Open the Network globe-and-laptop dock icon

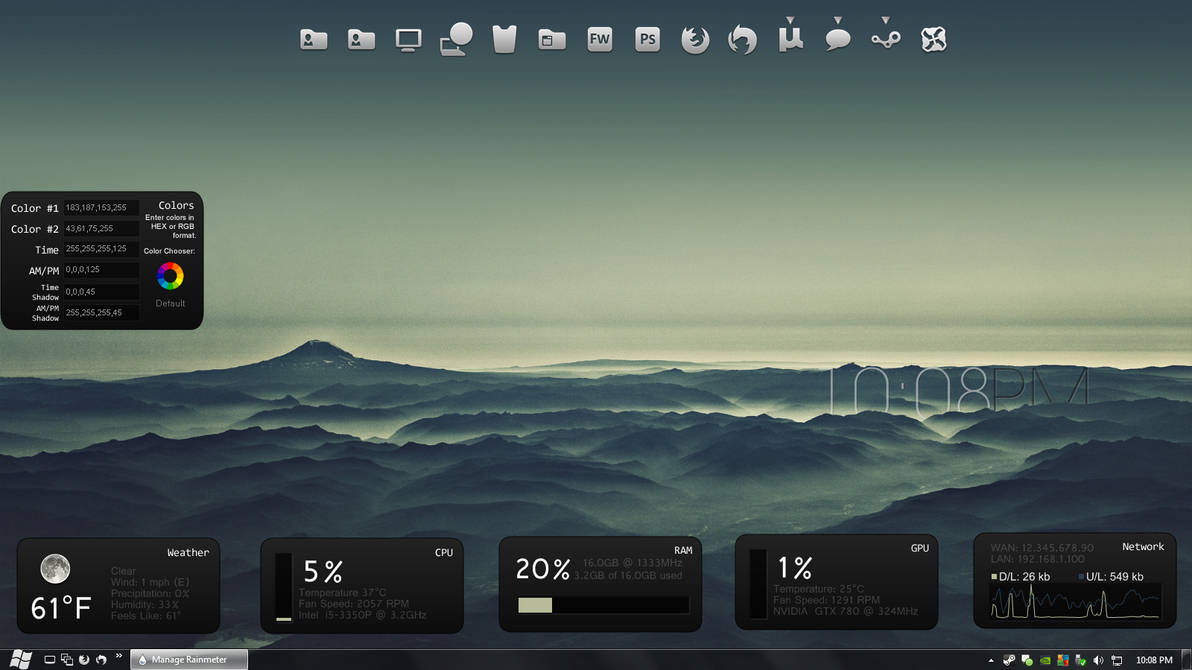coord(456,39)
